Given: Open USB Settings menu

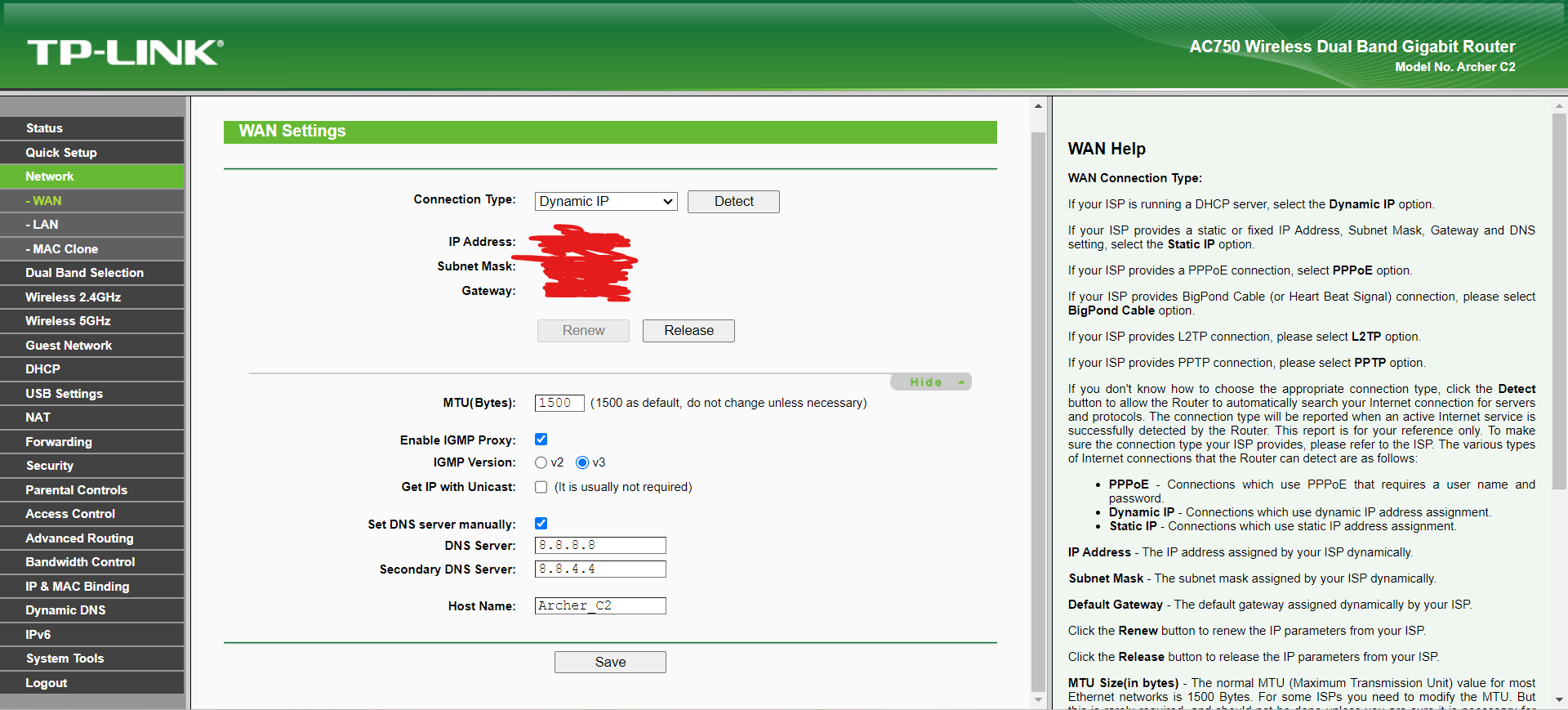Looking at the screenshot, I should point(92,394).
